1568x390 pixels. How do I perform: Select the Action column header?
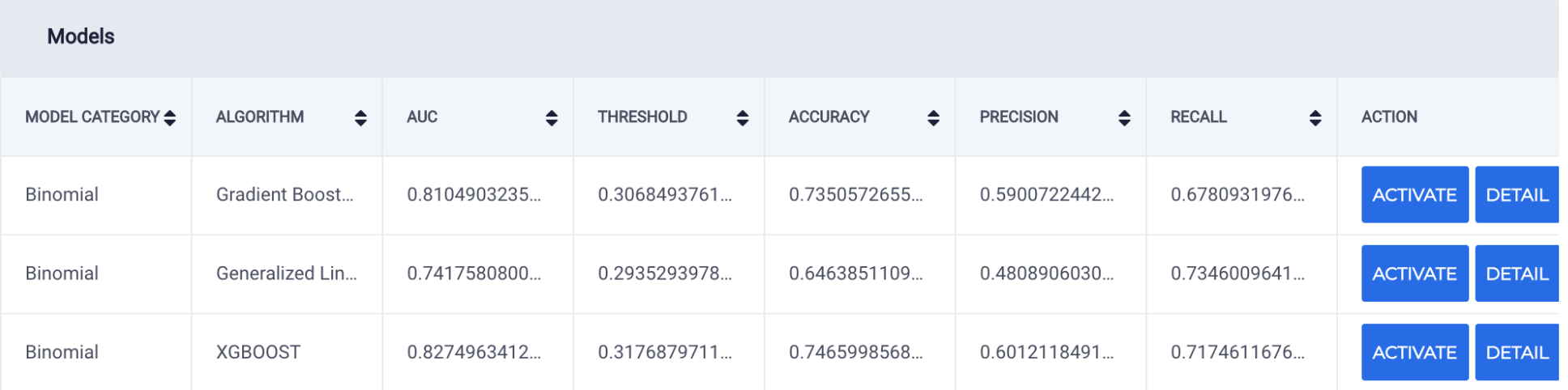coord(1389,117)
